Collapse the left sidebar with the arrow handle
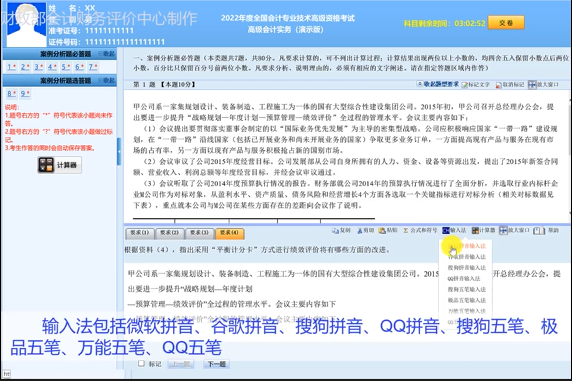 tap(119, 151)
